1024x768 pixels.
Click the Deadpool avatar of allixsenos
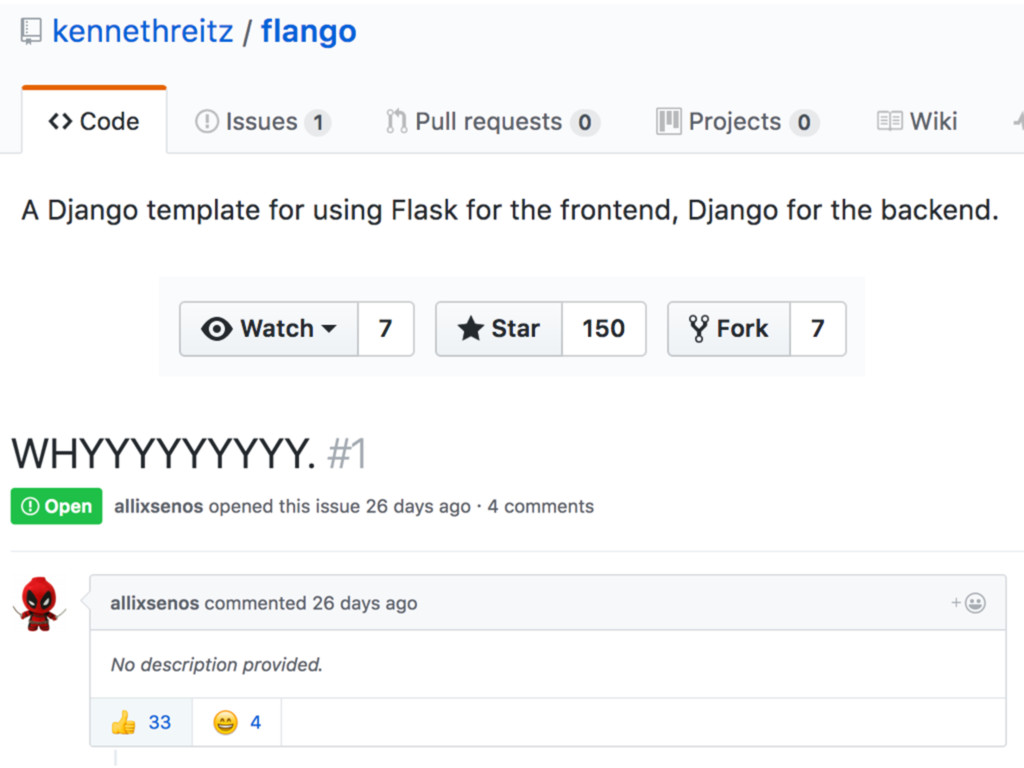[40, 603]
